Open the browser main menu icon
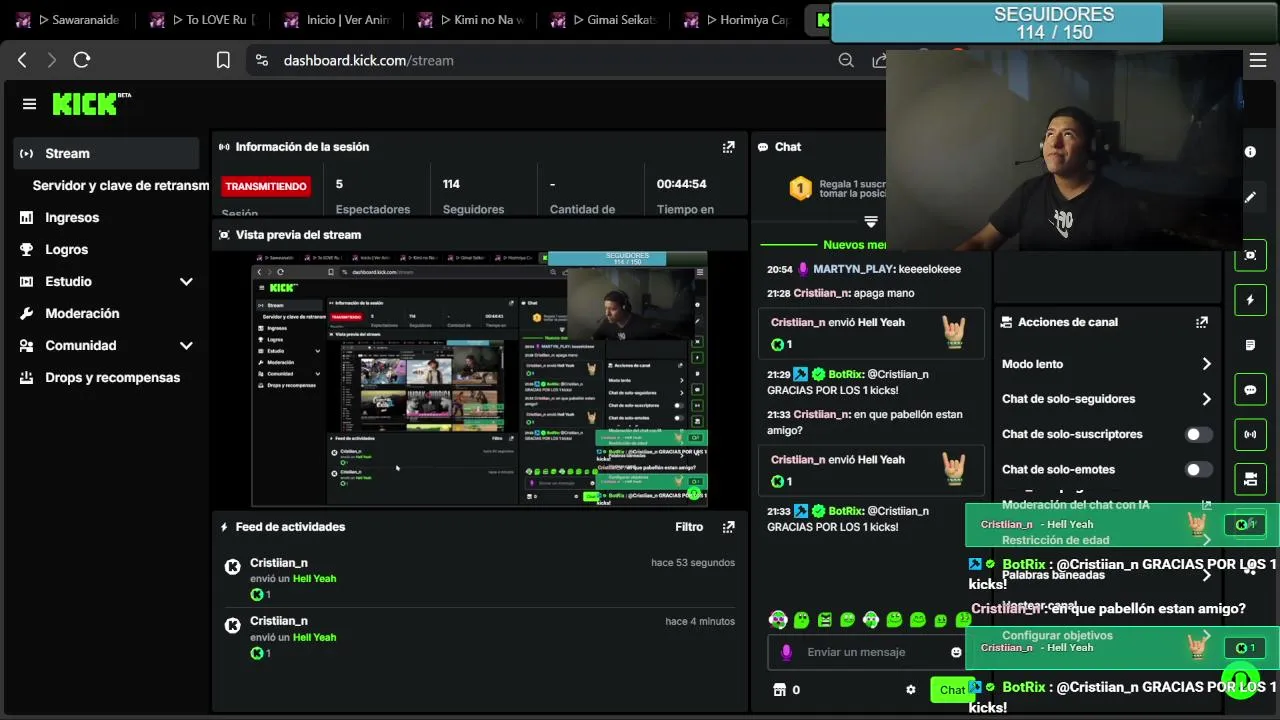Viewport: 1280px width, 720px height. [1258, 60]
